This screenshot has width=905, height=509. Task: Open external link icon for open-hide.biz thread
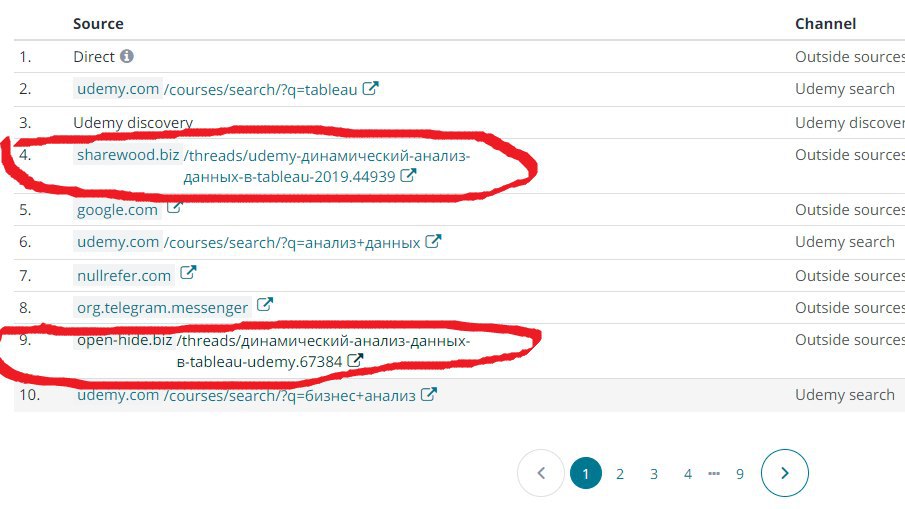tap(355, 361)
